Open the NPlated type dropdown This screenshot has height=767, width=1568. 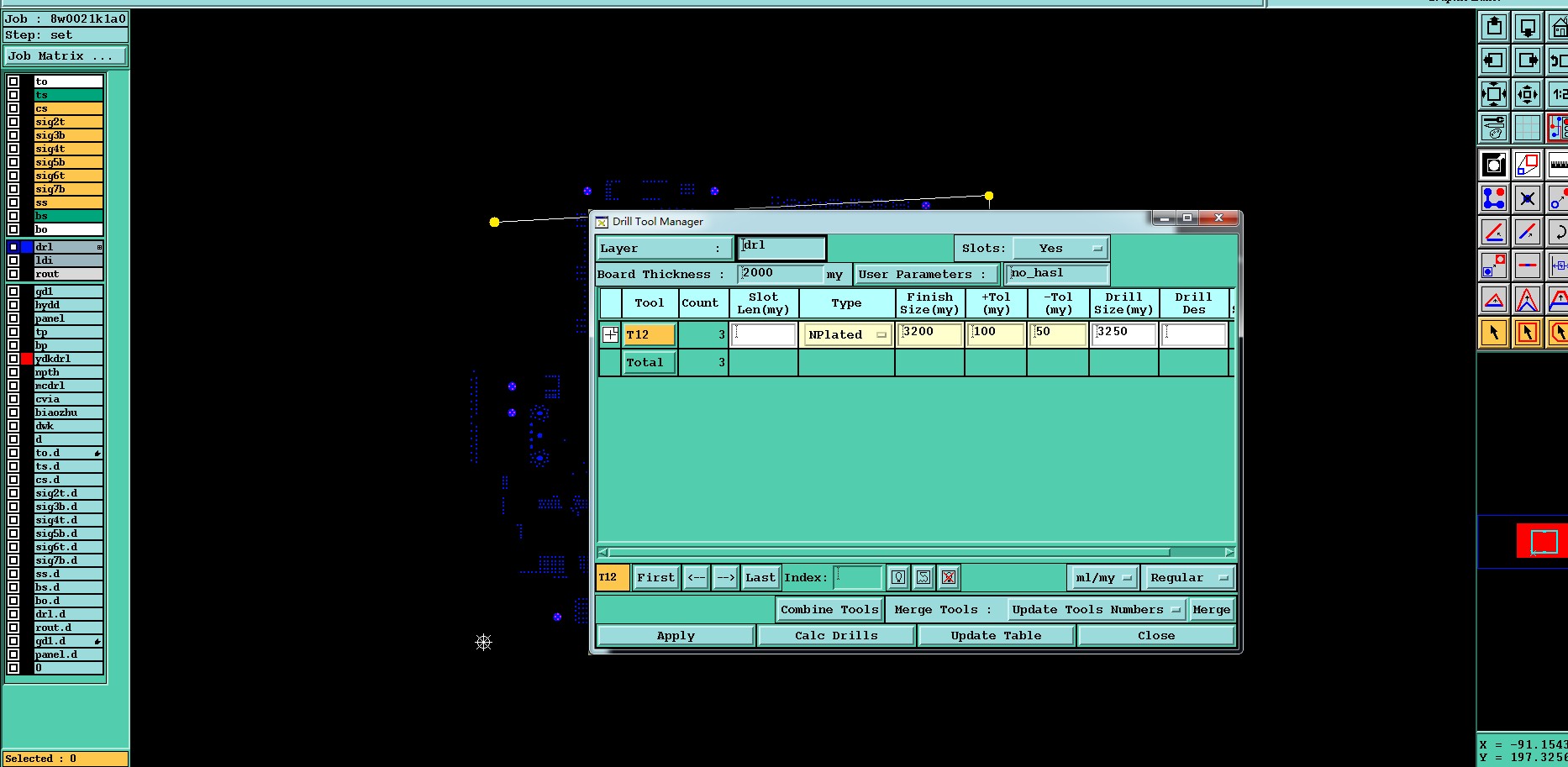point(847,334)
